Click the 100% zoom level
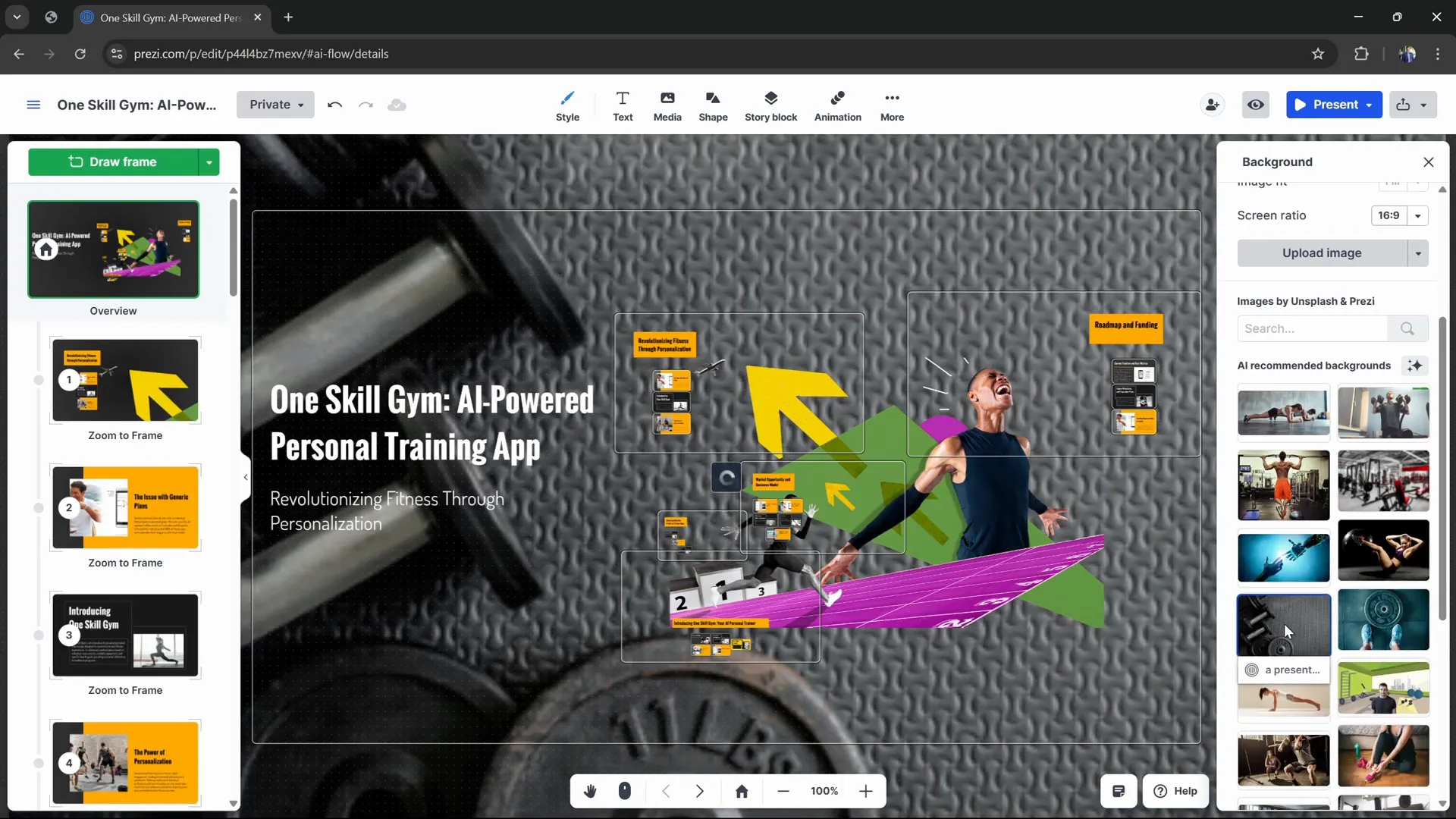 coord(824,791)
